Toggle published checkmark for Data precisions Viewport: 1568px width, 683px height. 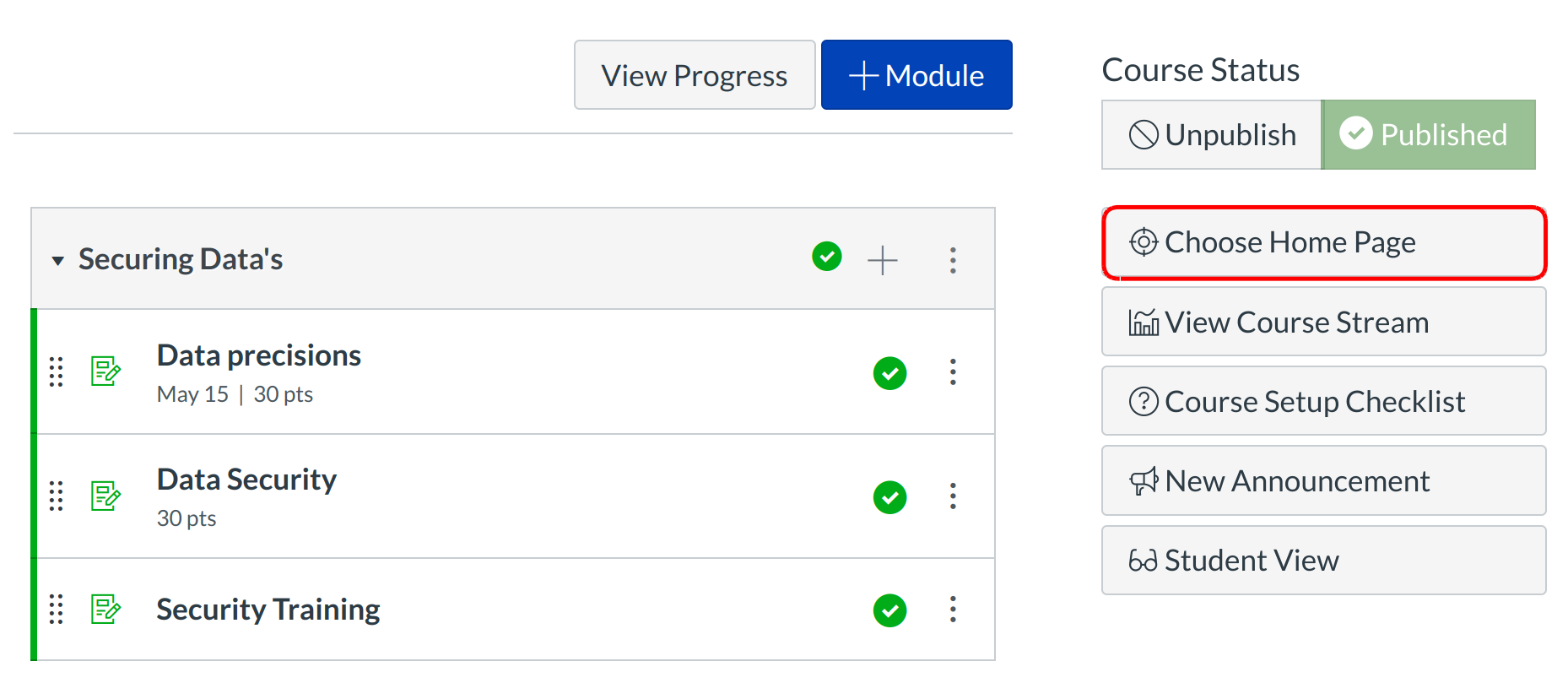[x=889, y=373]
